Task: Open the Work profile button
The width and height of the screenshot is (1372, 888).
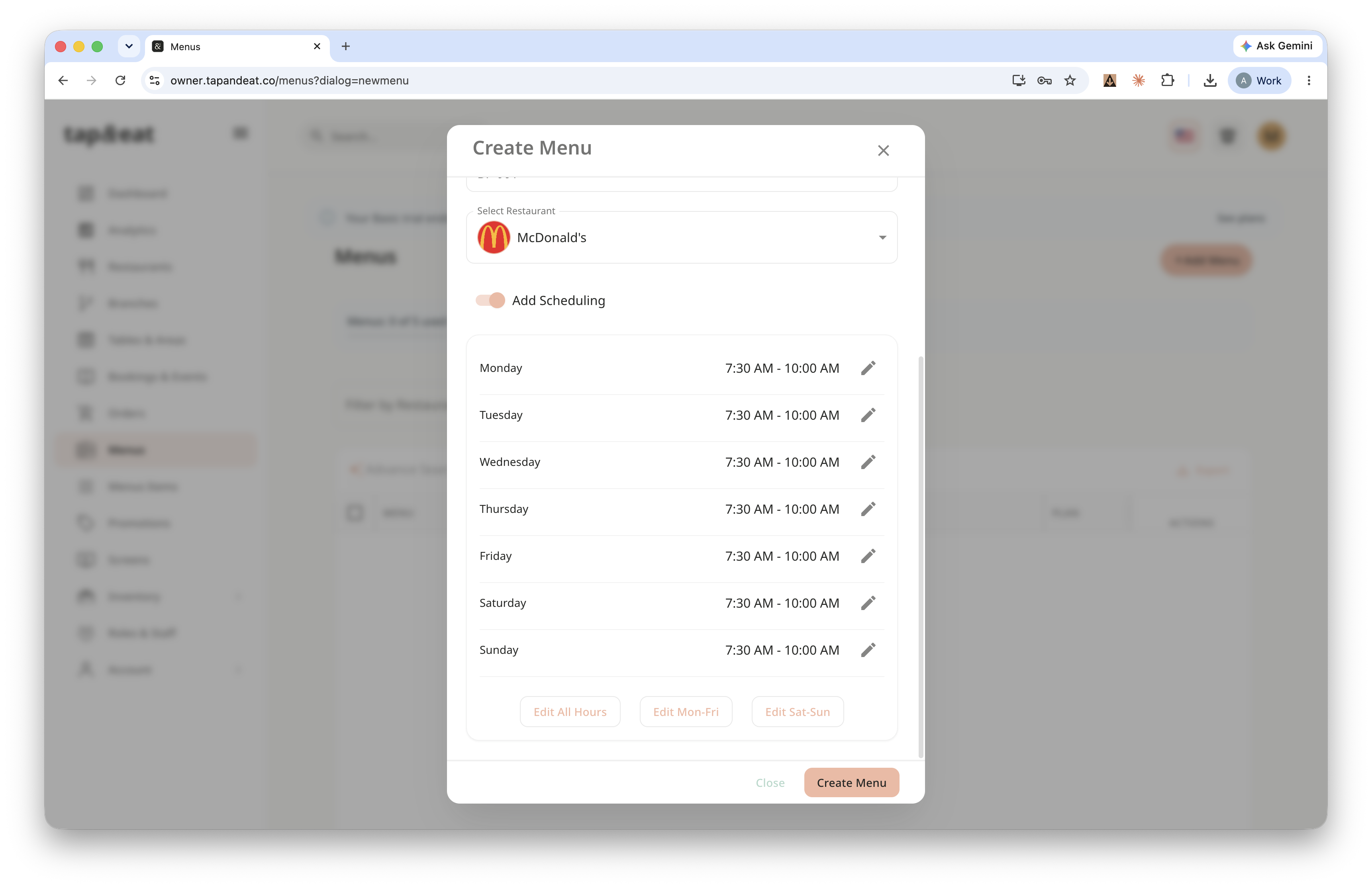Action: coord(1259,81)
